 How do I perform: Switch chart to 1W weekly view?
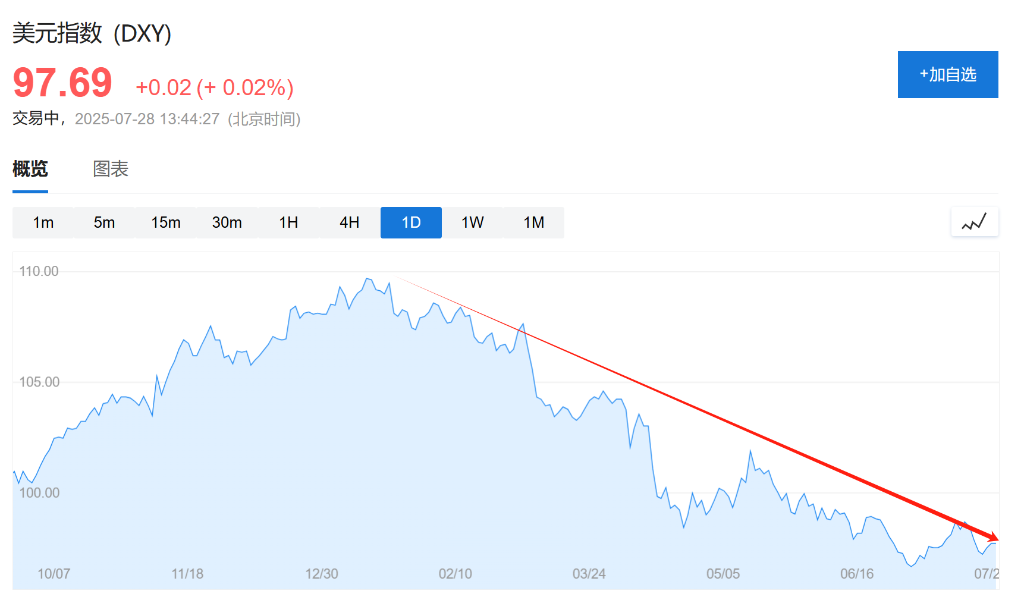click(x=472, y=222)
